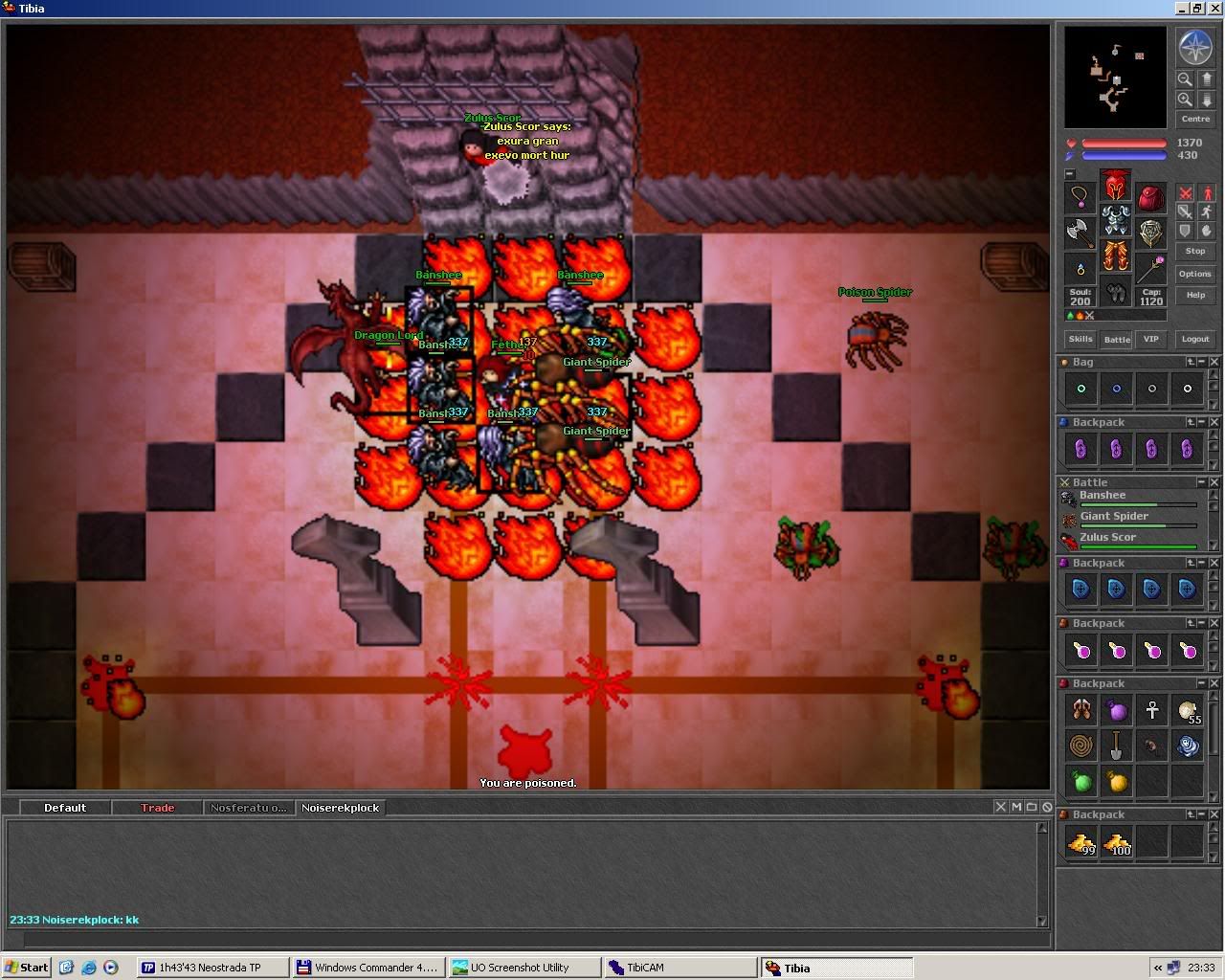Select the axe weapon slot
The height and width of the screenshot is (980, 1225).
[1080, 232]
